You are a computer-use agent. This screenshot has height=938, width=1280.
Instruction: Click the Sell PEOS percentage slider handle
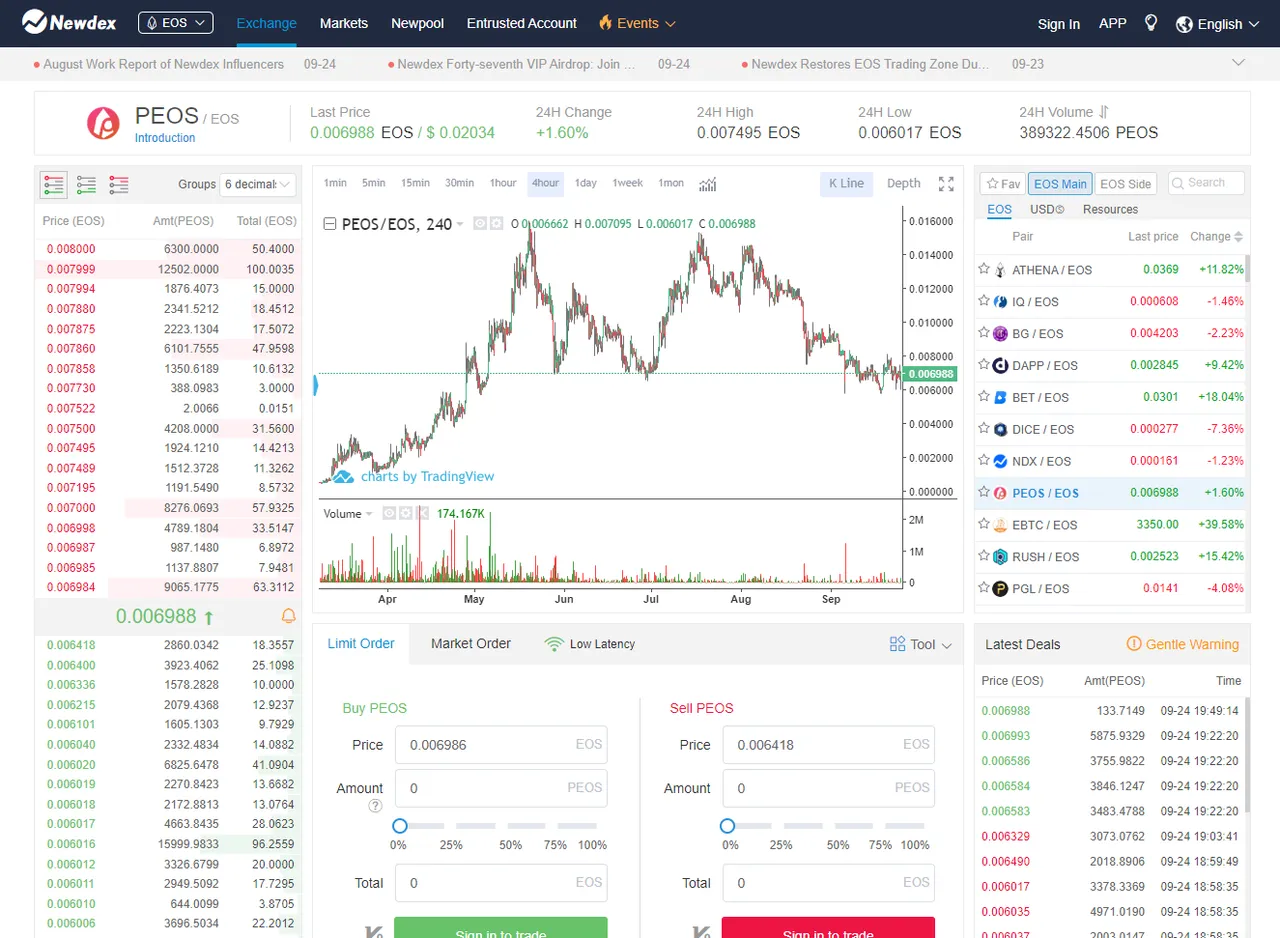click(x=727, y=826)
